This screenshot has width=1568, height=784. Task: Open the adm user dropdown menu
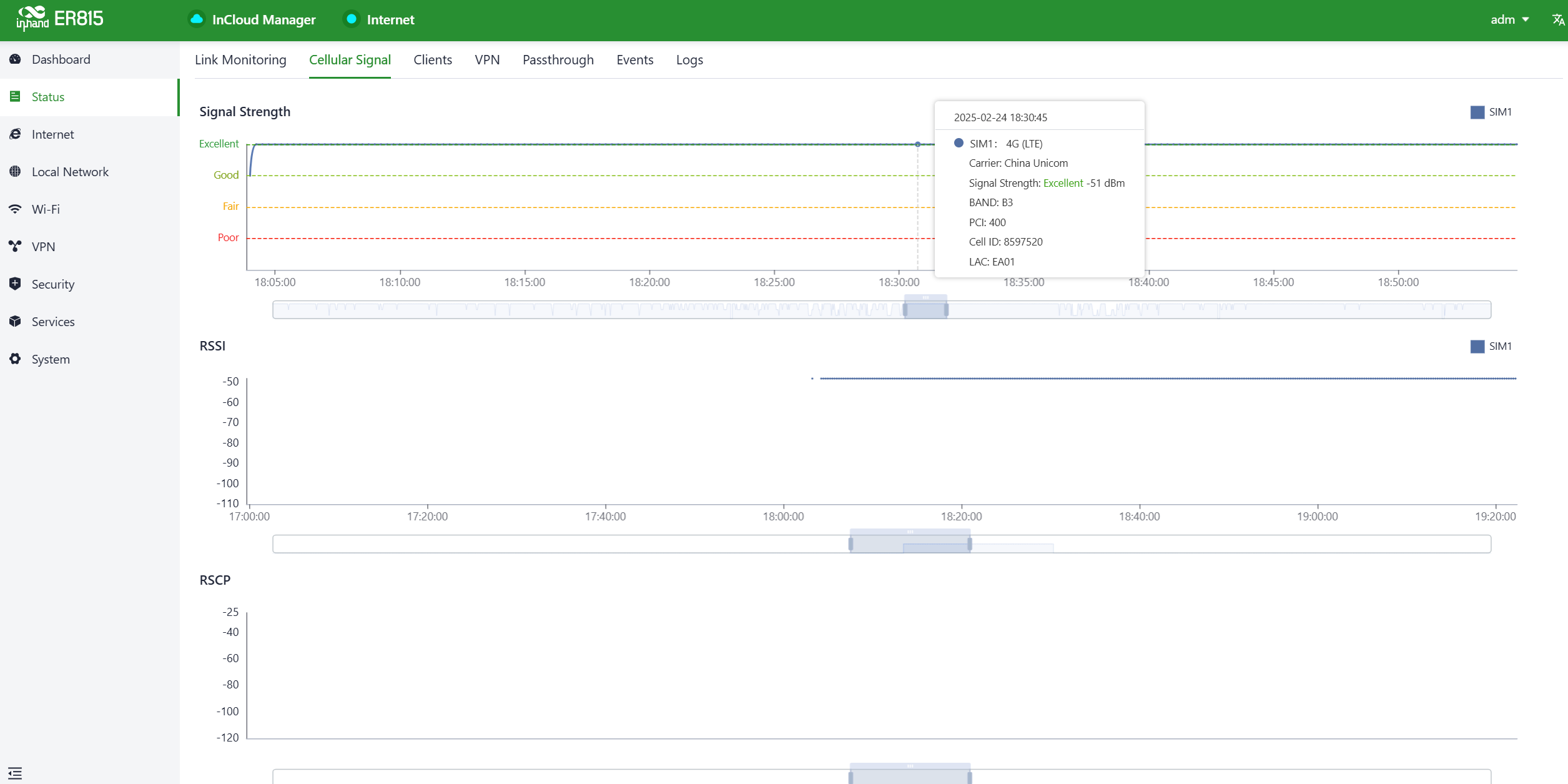click(x=1509, y=19)
